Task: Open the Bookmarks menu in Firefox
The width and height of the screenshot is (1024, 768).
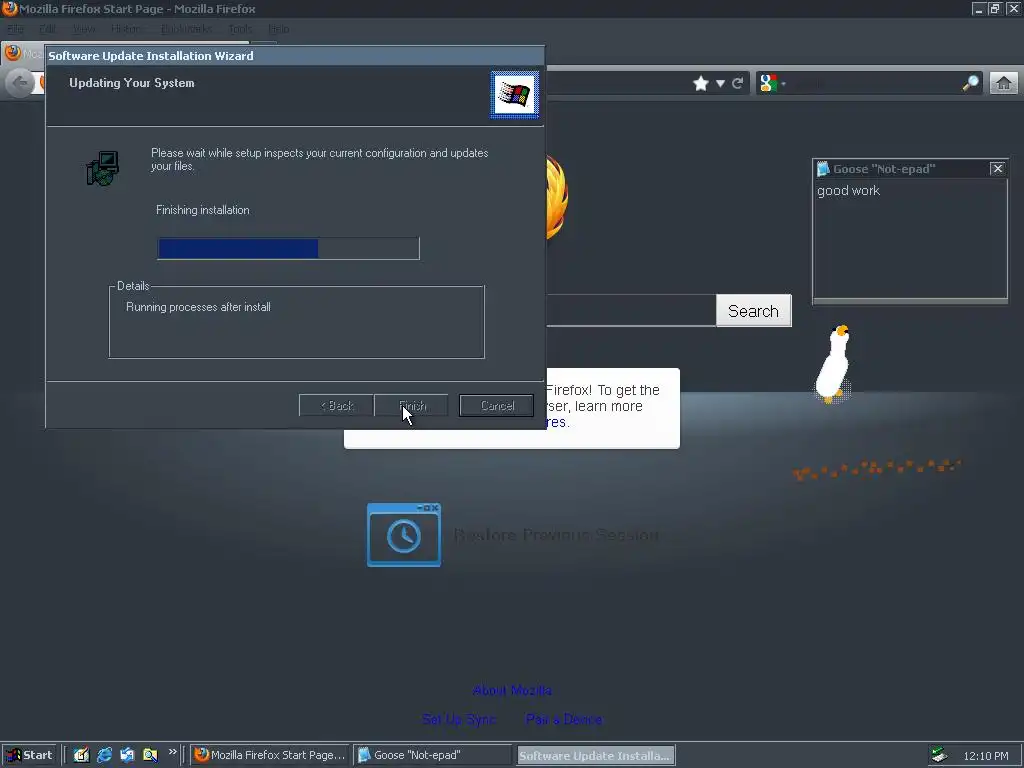Action: (186, 29)
